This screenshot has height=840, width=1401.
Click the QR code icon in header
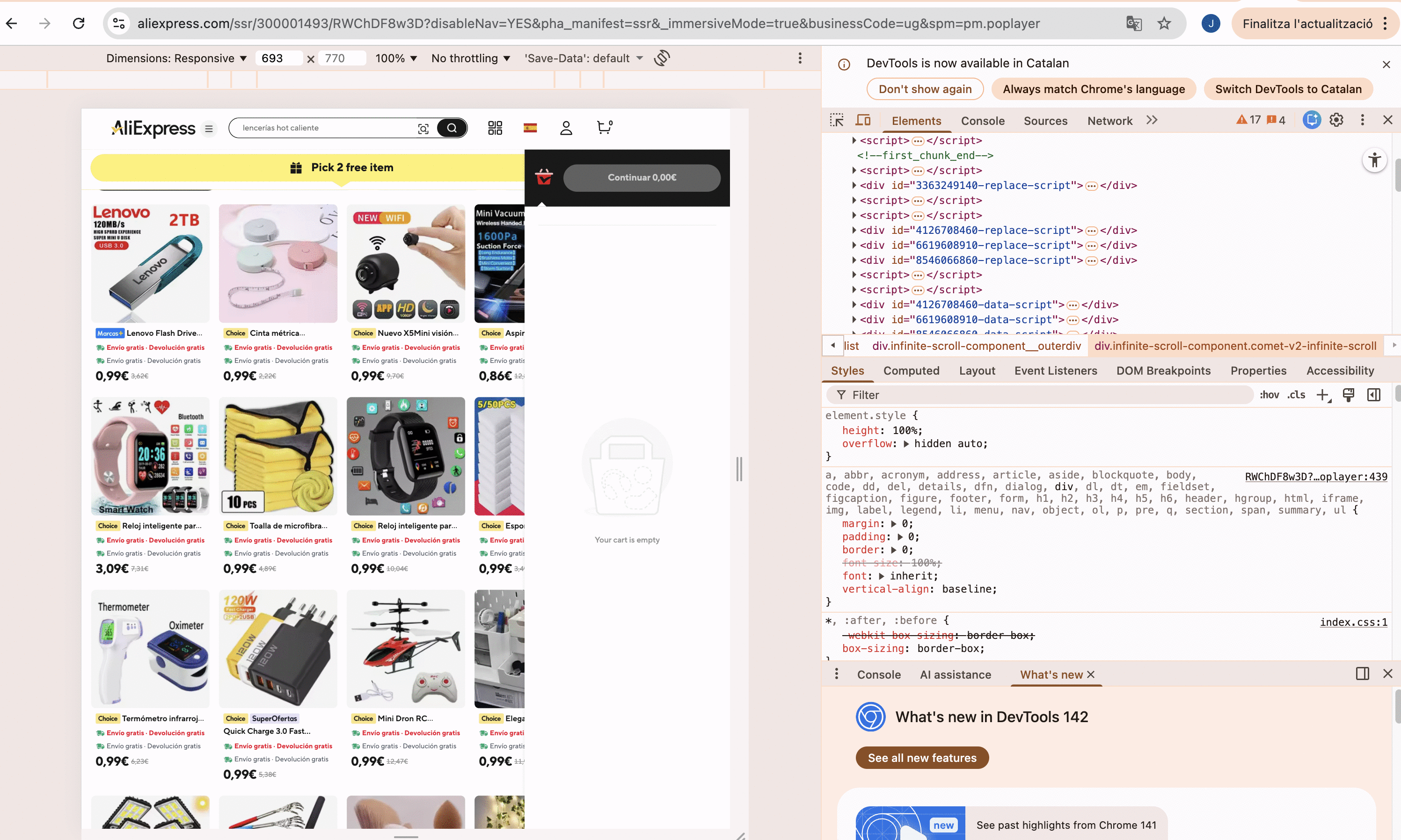coord(495,128)
